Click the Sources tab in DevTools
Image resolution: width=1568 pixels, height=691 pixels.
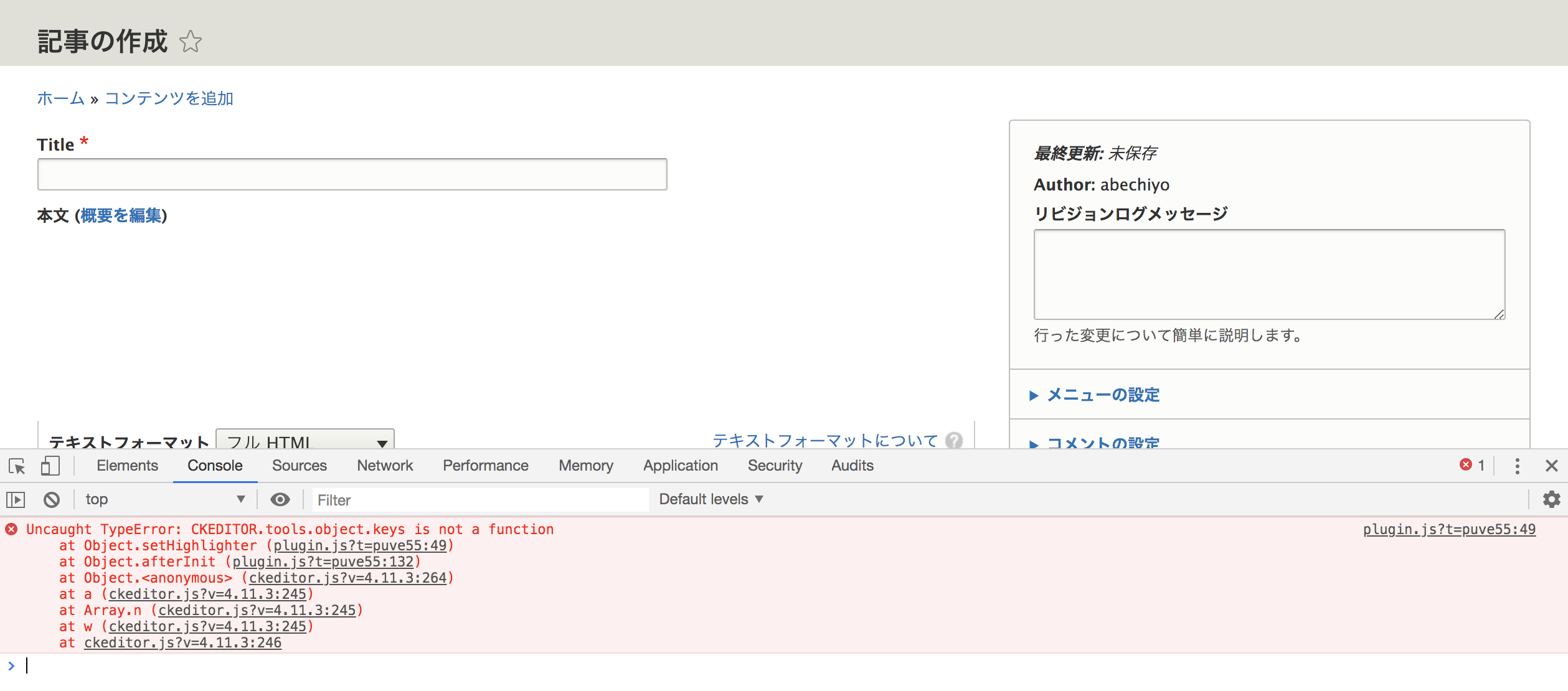click(297, 465)
